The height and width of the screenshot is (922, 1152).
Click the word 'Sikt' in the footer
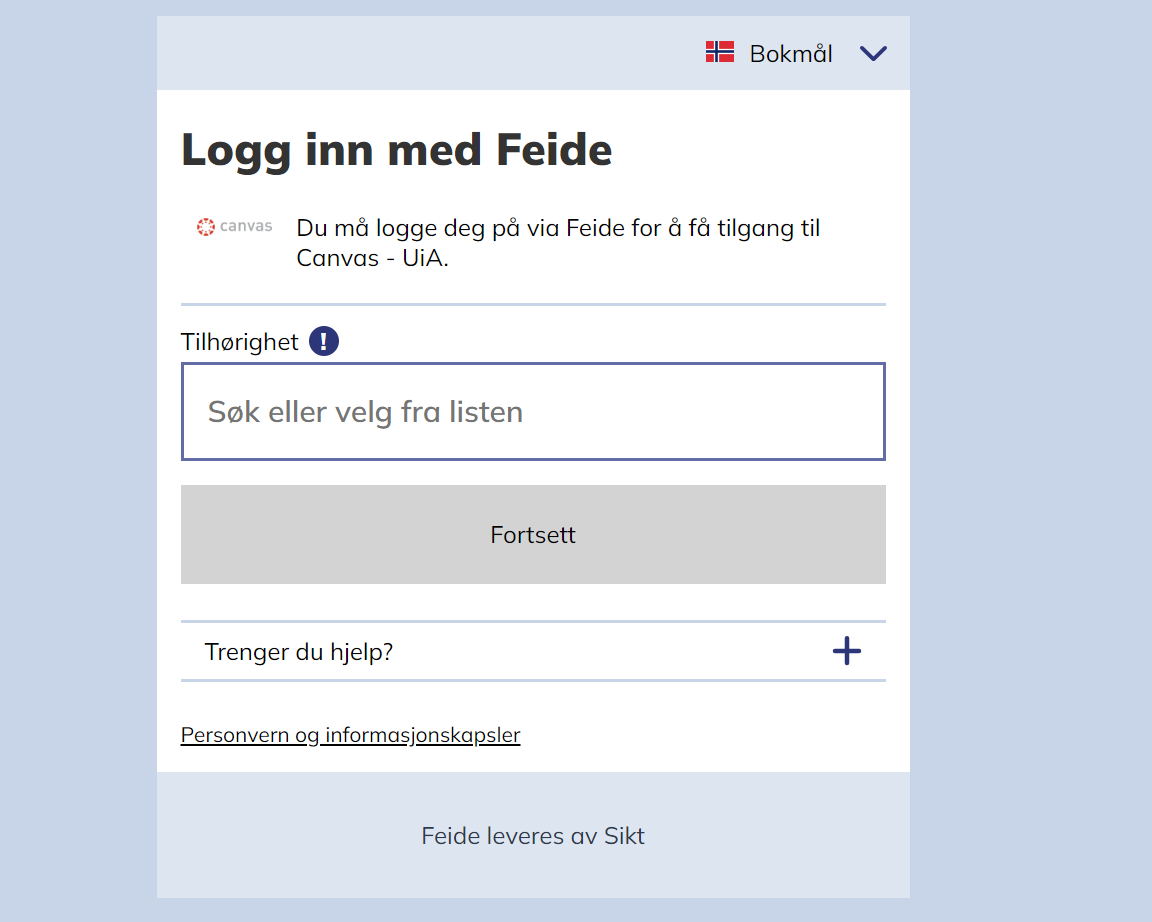point(625,836)
